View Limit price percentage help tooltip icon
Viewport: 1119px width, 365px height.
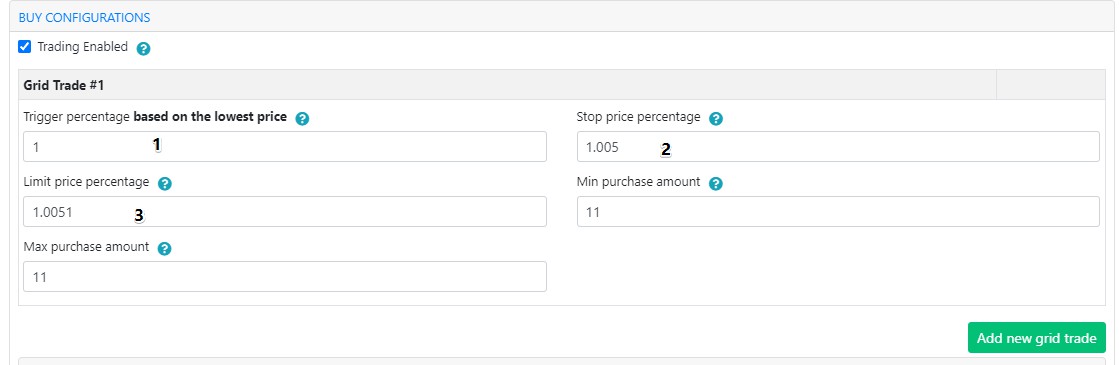click(x=164, y=184)
